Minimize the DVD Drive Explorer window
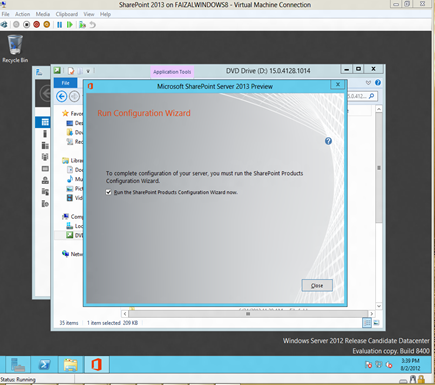The width and height of the screenshot is (435, 385). [347, 69]
